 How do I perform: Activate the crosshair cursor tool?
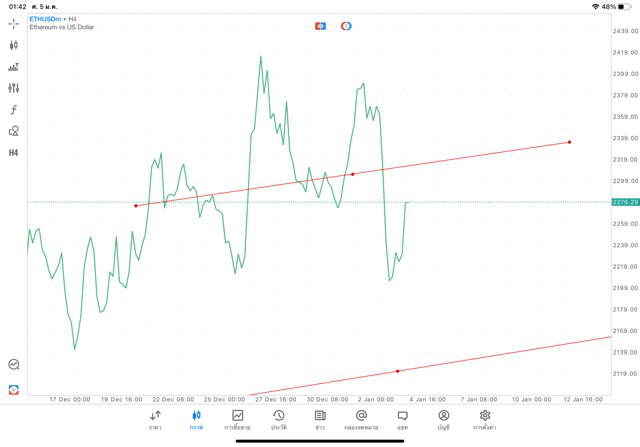tap(14, 23)
